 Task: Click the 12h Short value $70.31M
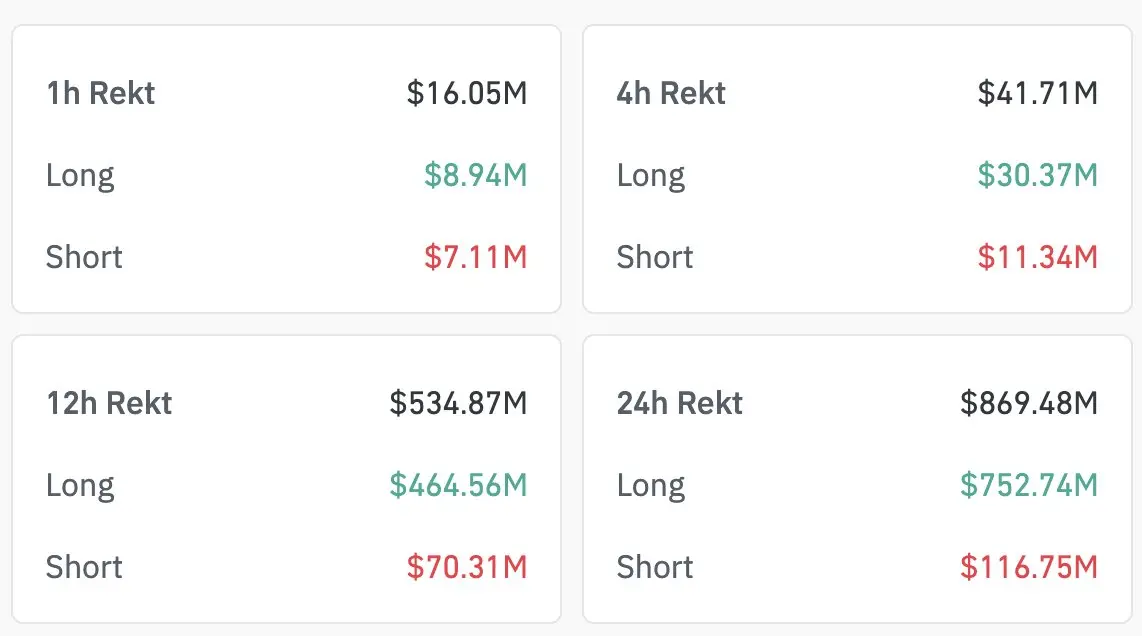point(467,567)
